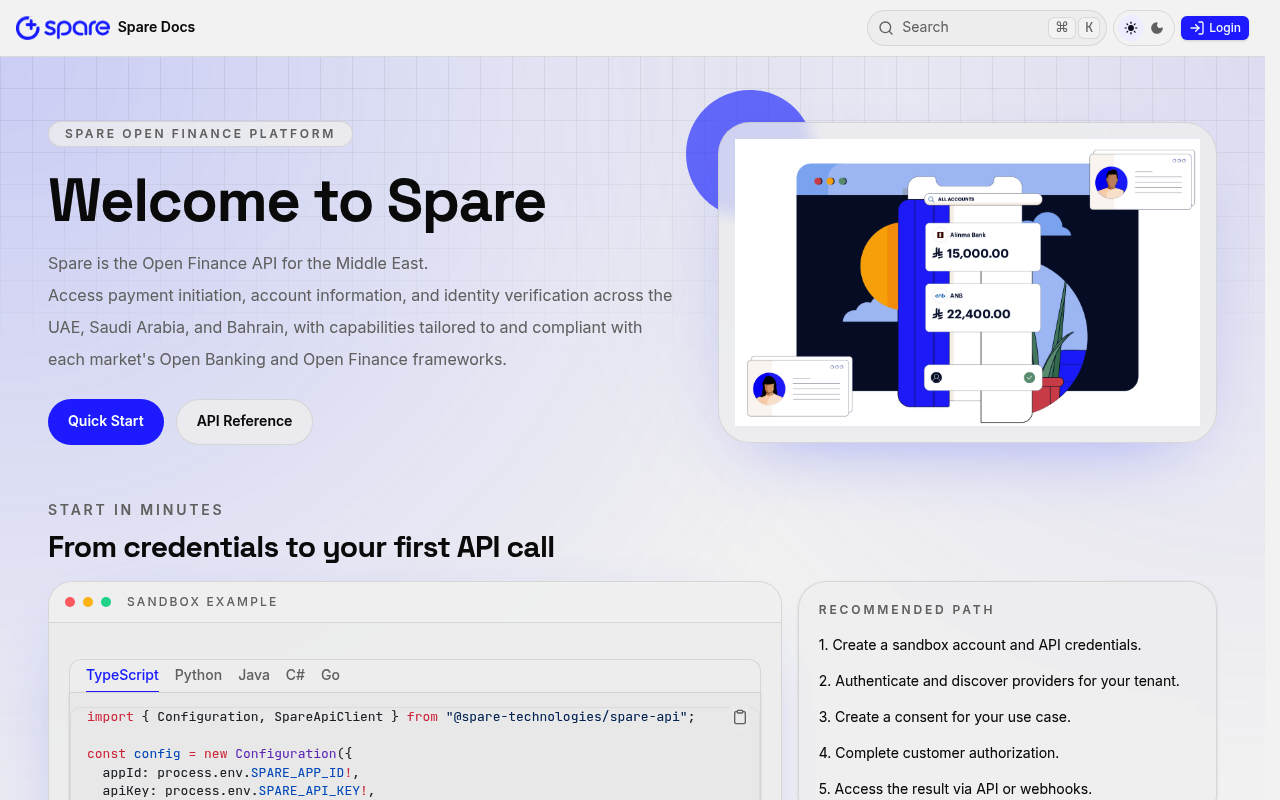Click the Spare Docs title
Screen dimensions: 1280x800
point(156,27)
